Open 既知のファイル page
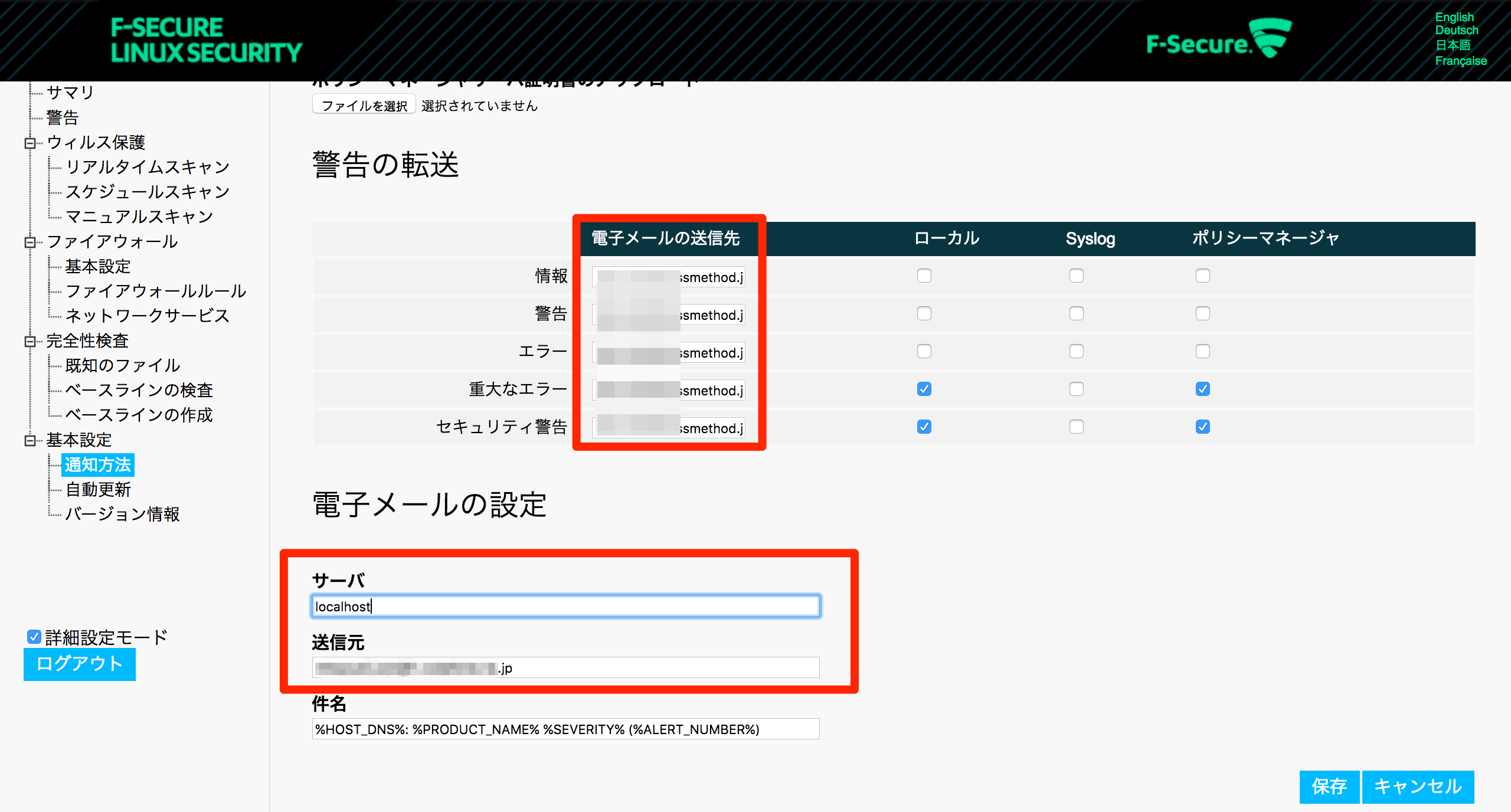This screenshot has height=812, width=1511. (123, 365)
